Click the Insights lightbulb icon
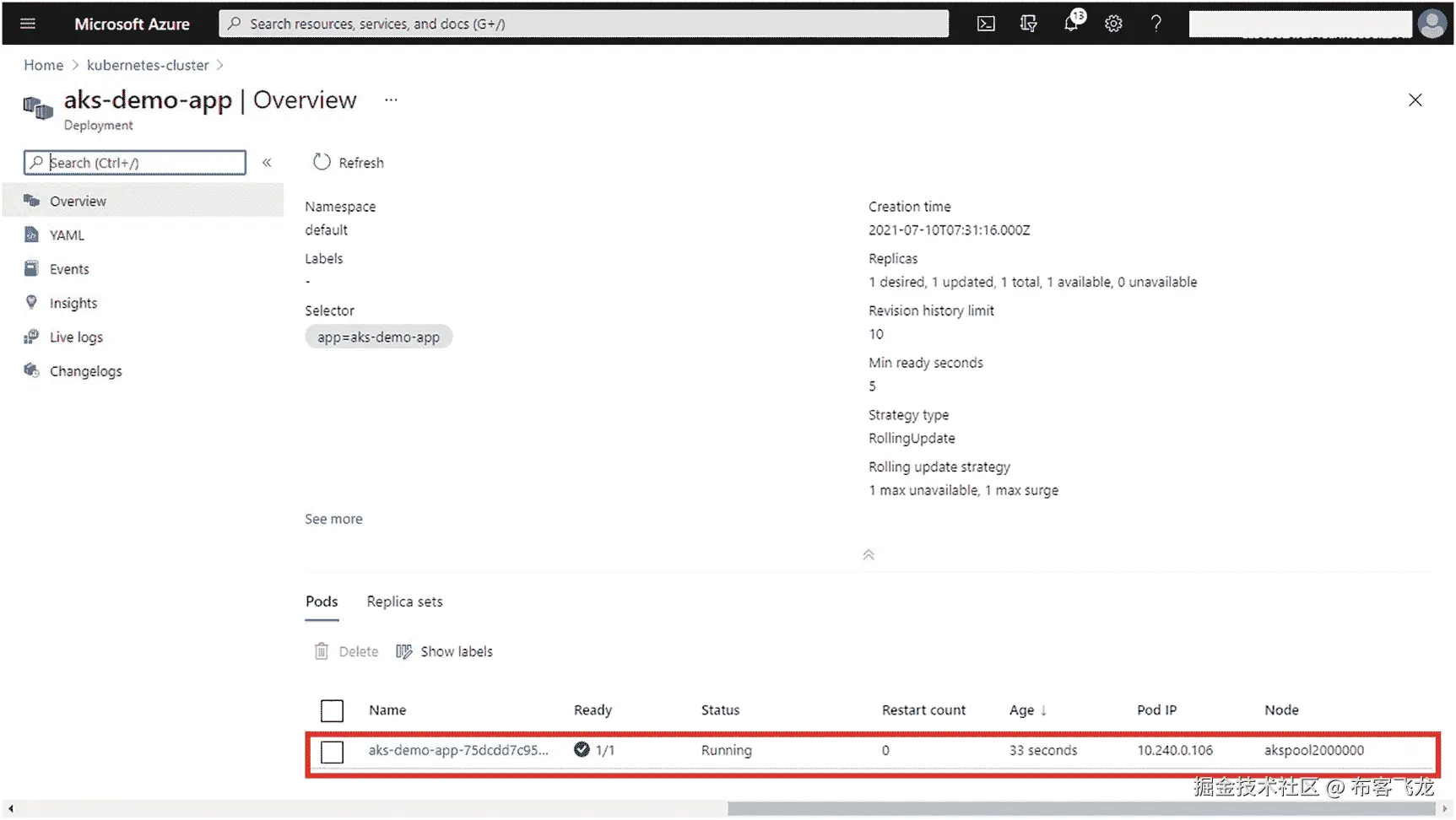 (x=31, y=302)
